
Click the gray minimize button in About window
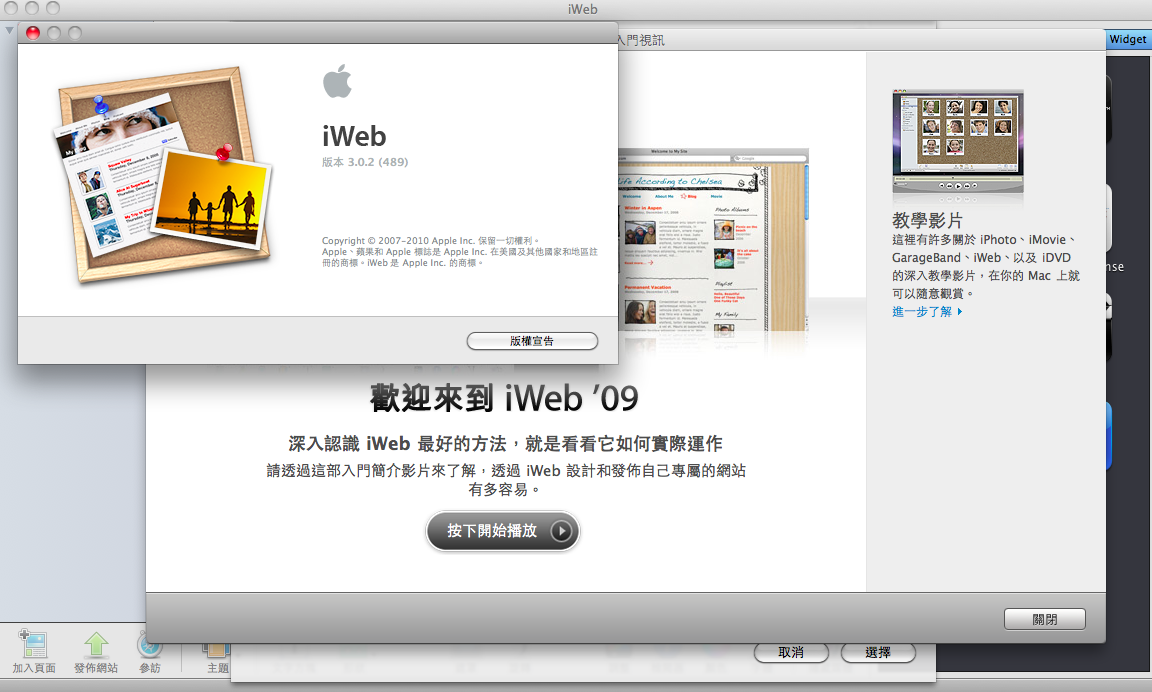tap(54, 33)
